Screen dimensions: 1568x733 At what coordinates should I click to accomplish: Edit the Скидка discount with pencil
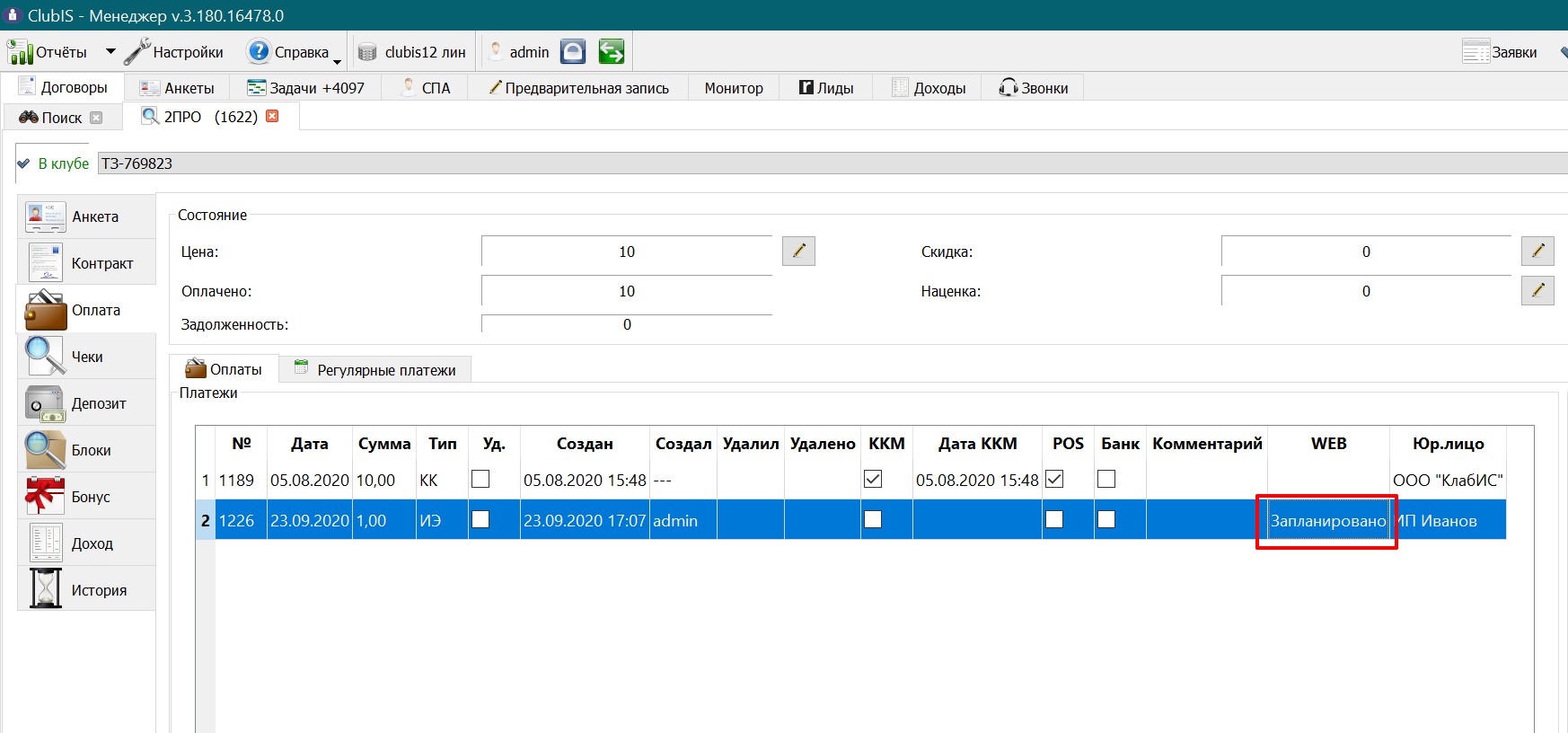pyautogui.click(x=1537, y=251)
